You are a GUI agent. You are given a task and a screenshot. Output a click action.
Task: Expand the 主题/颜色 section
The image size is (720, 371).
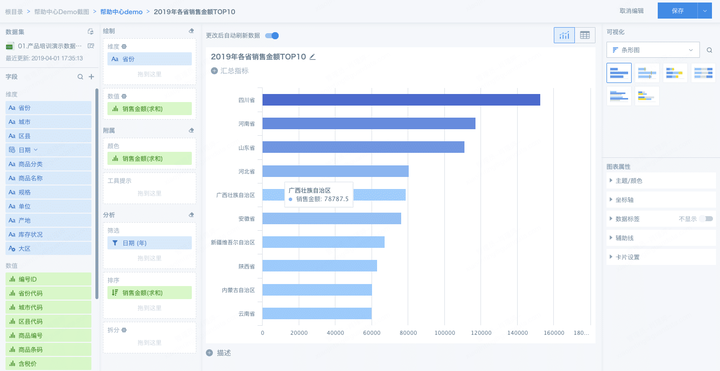tap(661, 181)
